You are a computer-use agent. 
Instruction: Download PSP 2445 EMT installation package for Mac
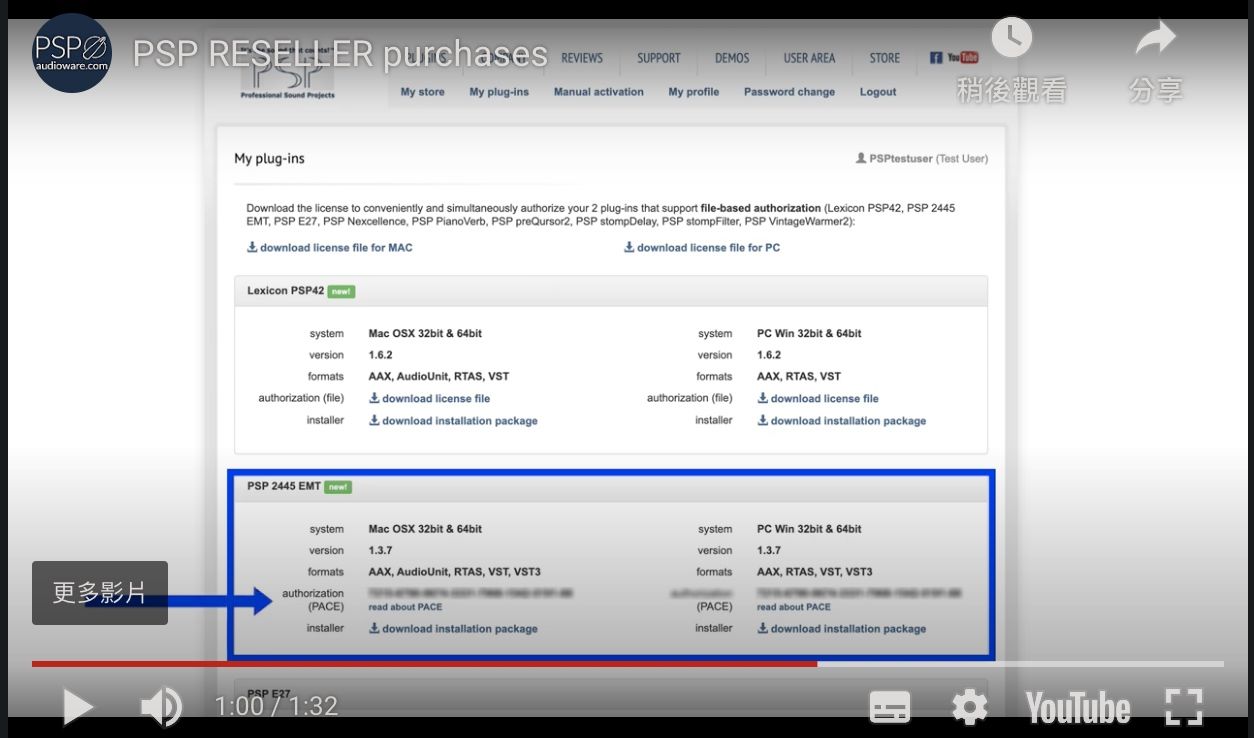tap(453, 629)
